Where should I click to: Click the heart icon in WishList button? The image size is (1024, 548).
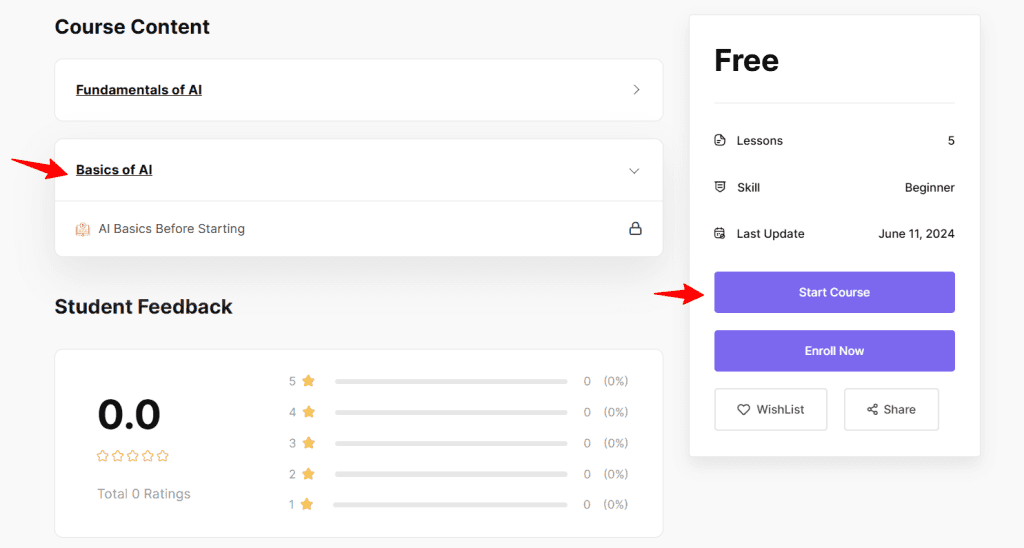click(743, 409)
